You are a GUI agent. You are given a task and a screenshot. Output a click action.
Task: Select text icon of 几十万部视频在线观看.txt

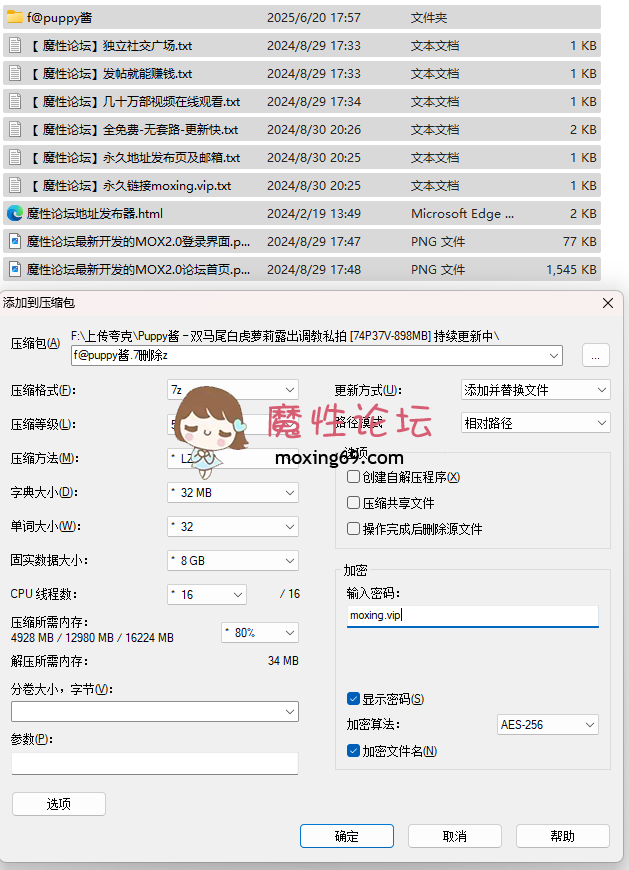(15, 102)
